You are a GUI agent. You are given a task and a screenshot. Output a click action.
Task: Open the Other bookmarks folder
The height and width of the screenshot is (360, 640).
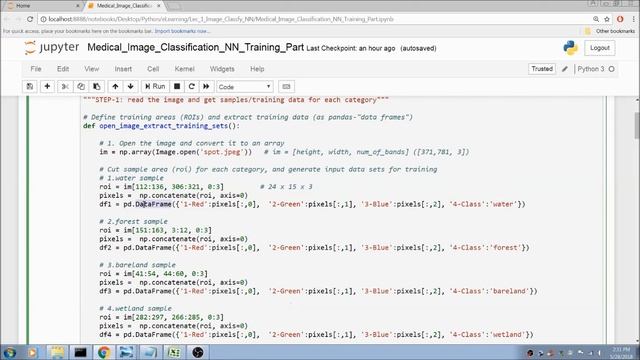pos(609,31)
